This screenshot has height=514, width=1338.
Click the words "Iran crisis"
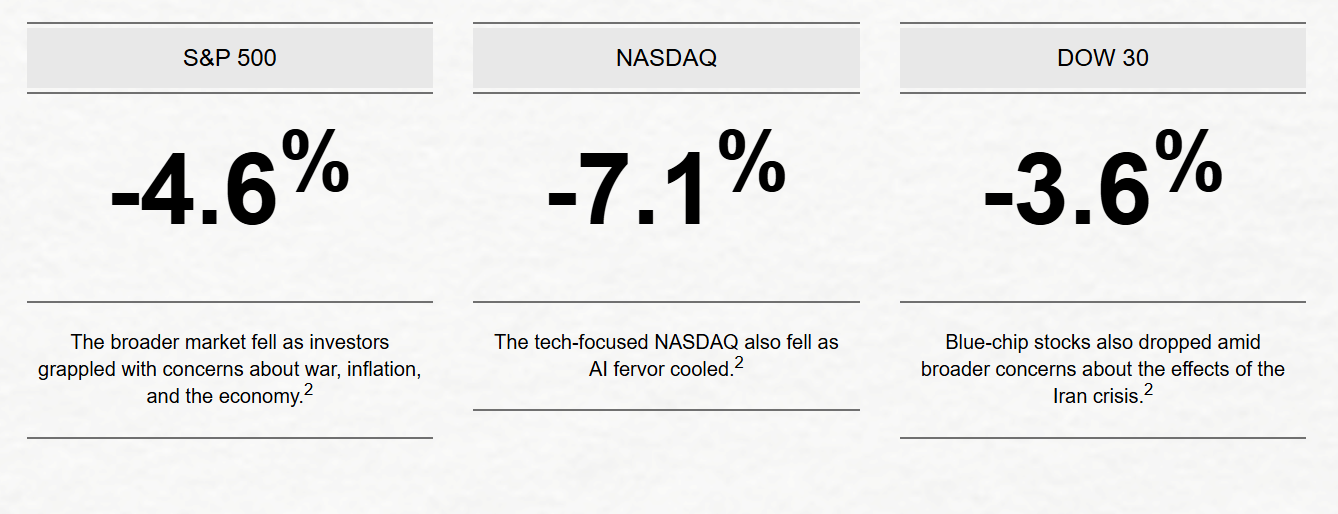point(1096,396)
